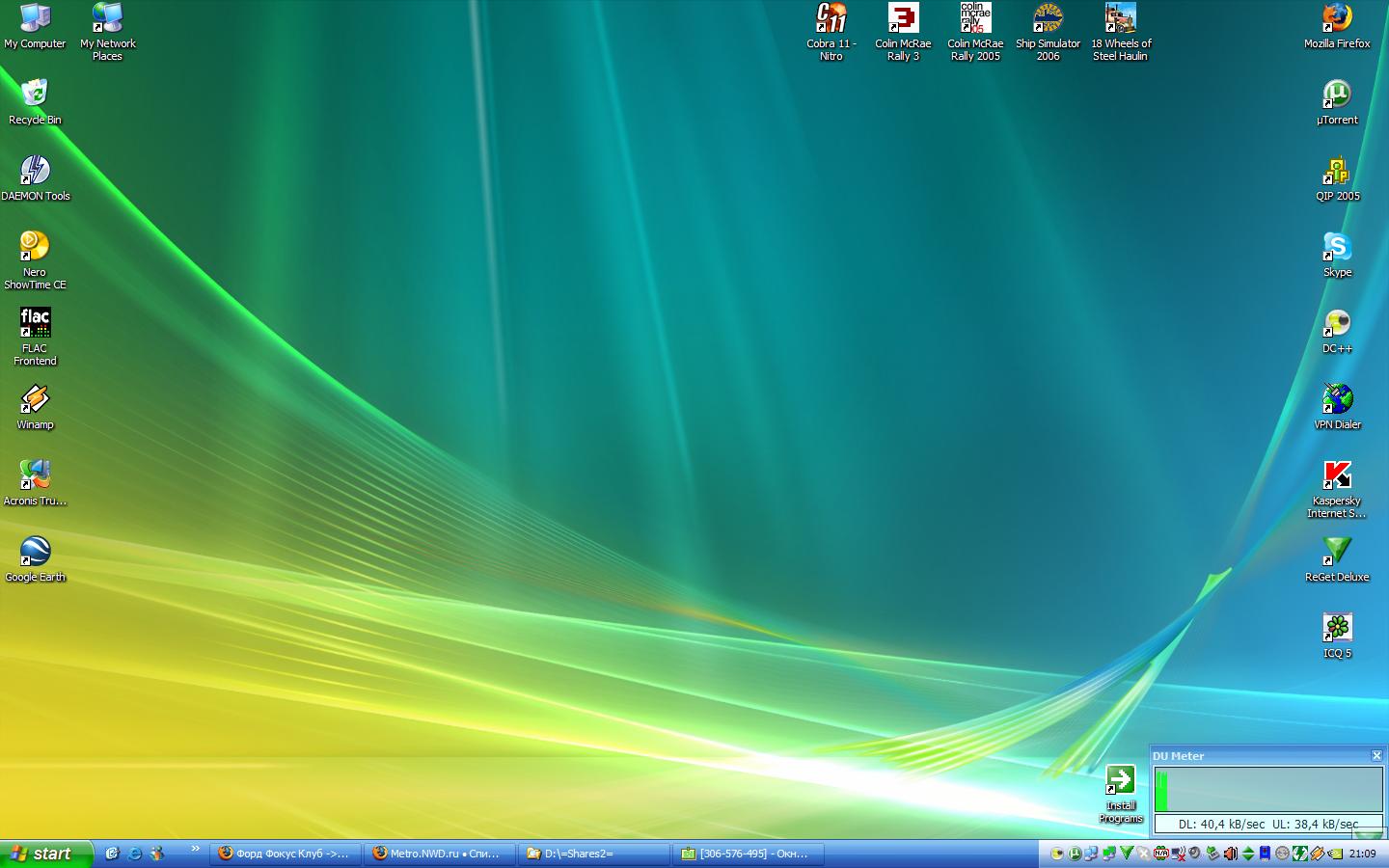Click the volume speaker icon in system tray
The image size is (1389, 868).
pyautogui.click(x=1230, y=854)
